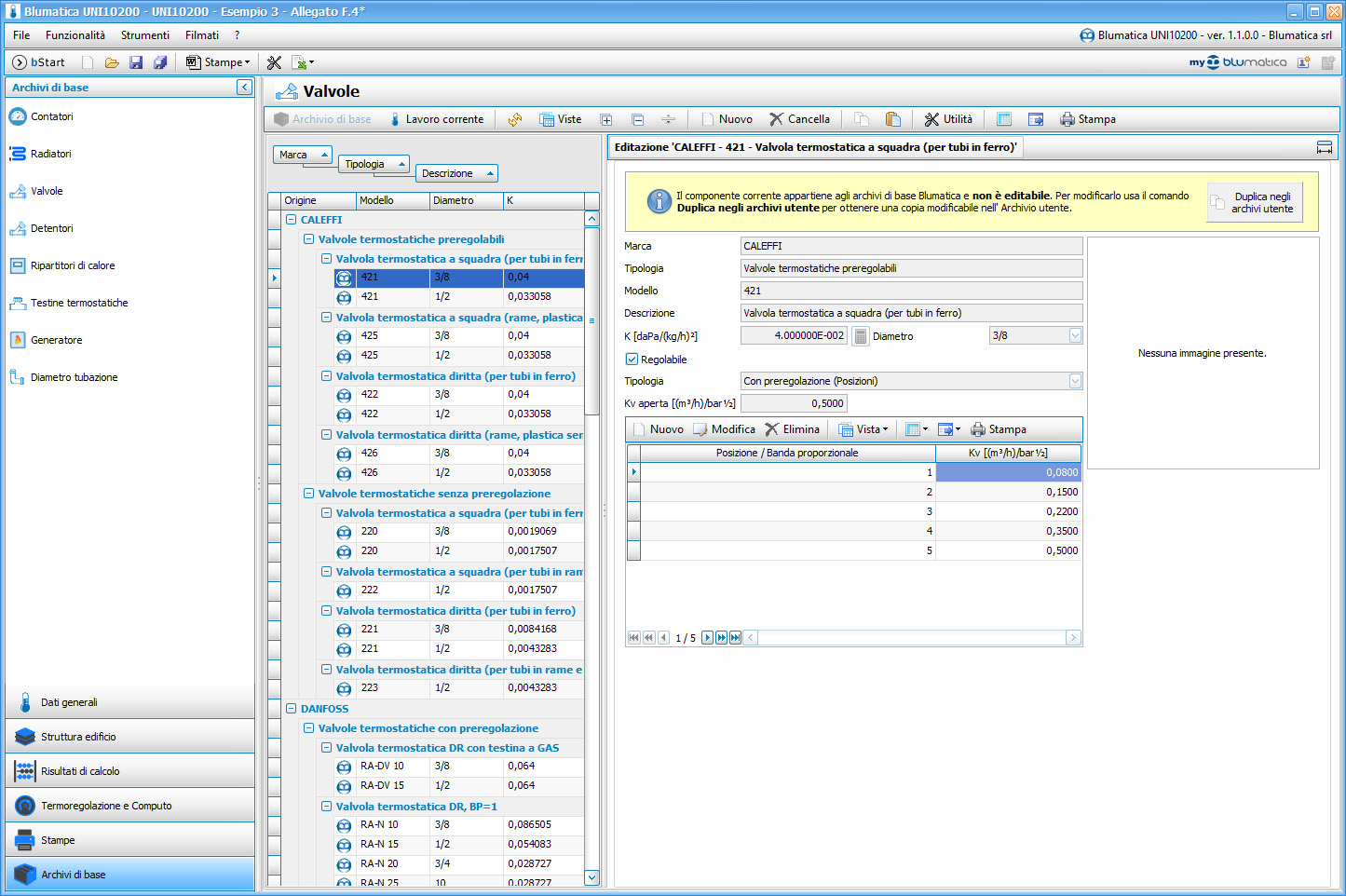Screen dimensions: 1346x896
Task: Open the Generatore archive
Action: click(56, 340)
